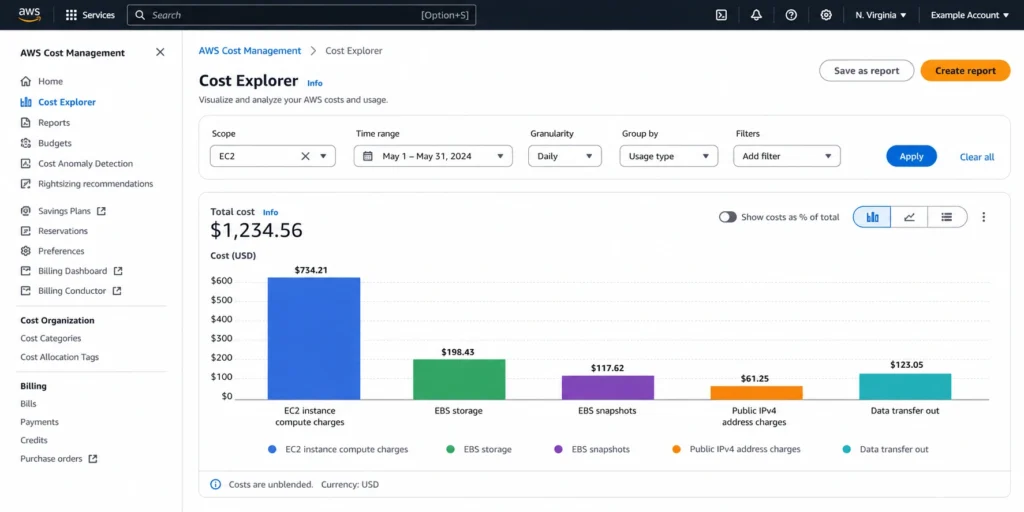Click Info link beside Cost Explorer title
This screenshot has height=512, width=1024.
pyautogui.click(x=315, y=83)
